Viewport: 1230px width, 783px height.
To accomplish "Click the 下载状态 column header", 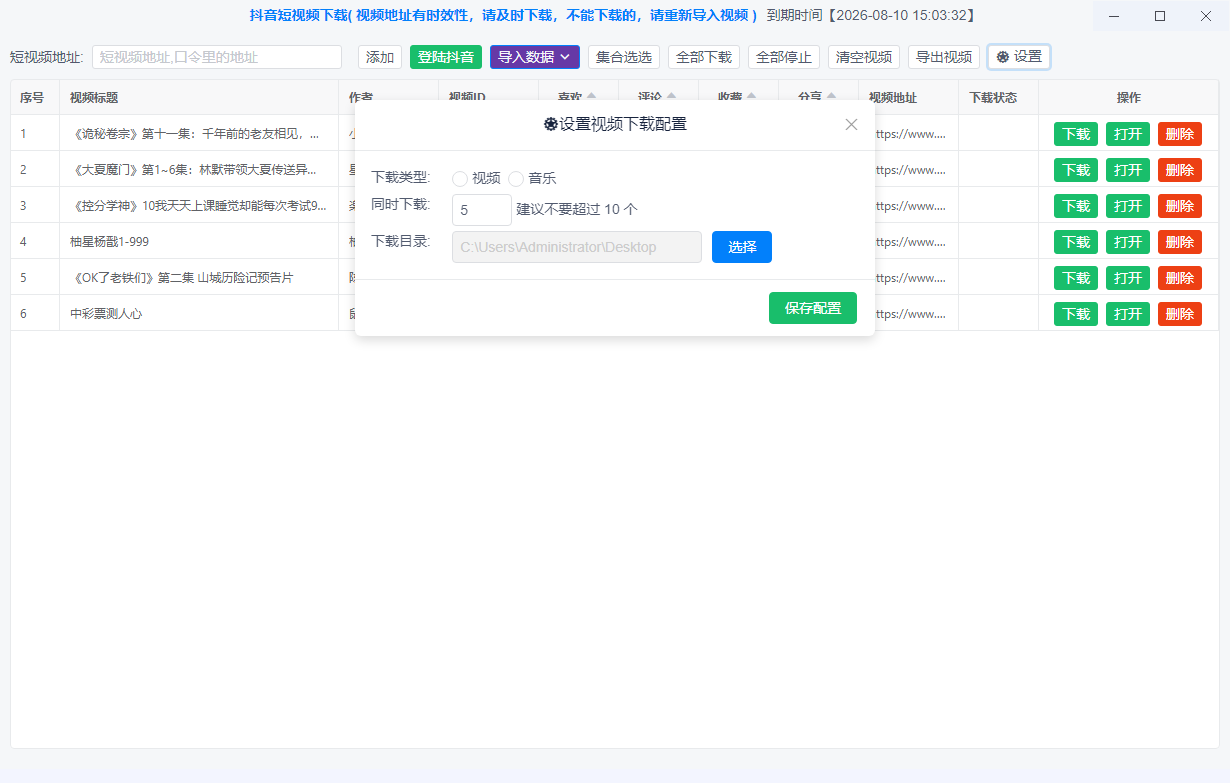I will pos(998,97).
